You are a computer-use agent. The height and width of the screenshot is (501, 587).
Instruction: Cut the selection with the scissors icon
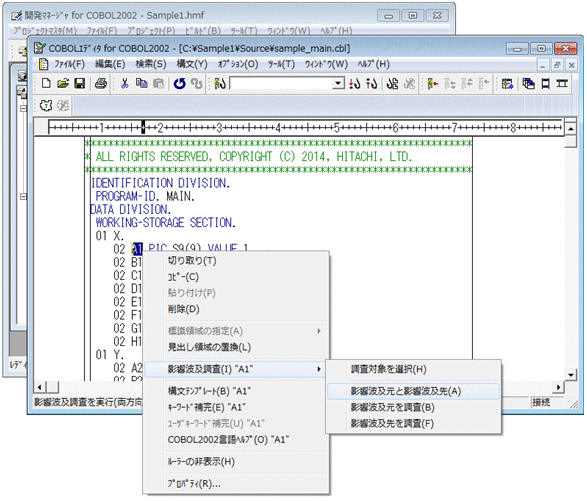click(x=125, y=83)
